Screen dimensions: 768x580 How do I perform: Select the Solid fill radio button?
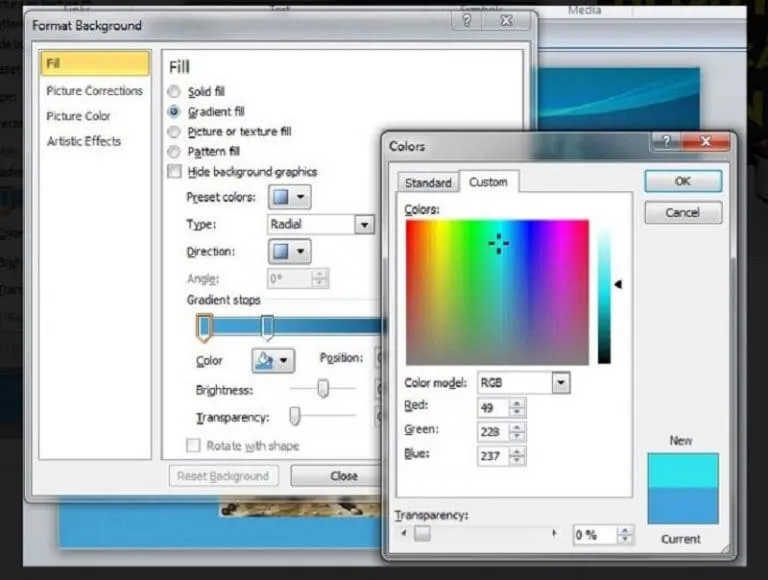pyautogui.click(x=174, y=92)
